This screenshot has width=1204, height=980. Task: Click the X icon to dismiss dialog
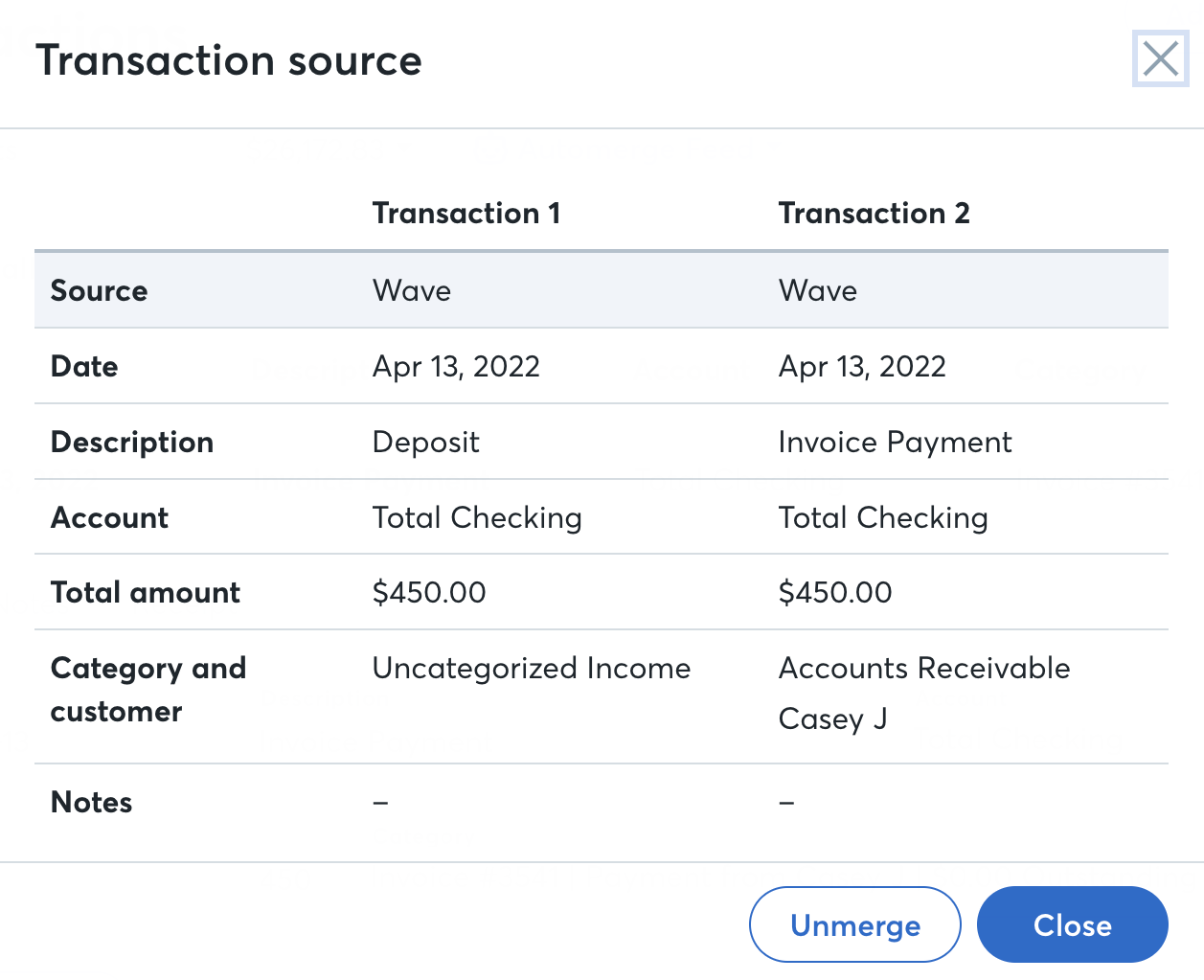point(1160,59)
